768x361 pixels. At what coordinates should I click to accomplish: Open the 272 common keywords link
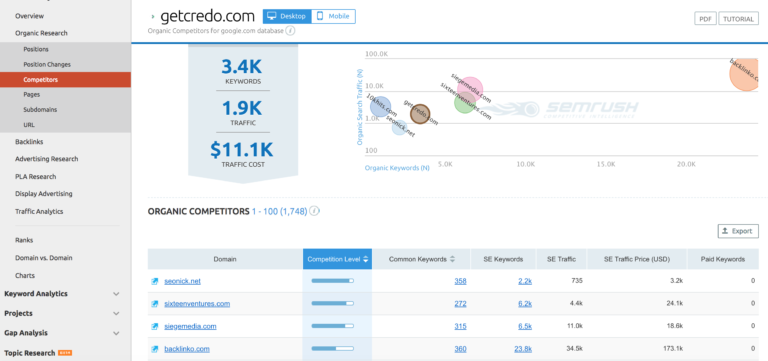tap(460, 304)
